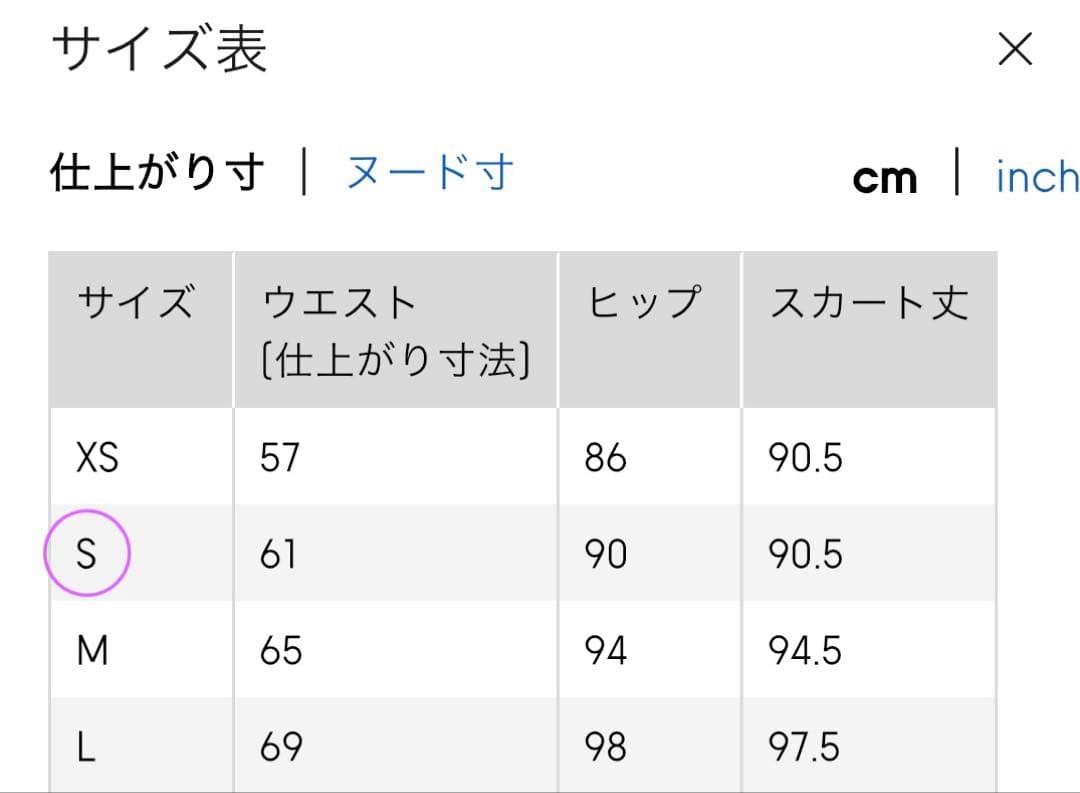This screenshot has height=793, width=1080.
Task: Click the XS hip value 86
Action: pos(606,458)
